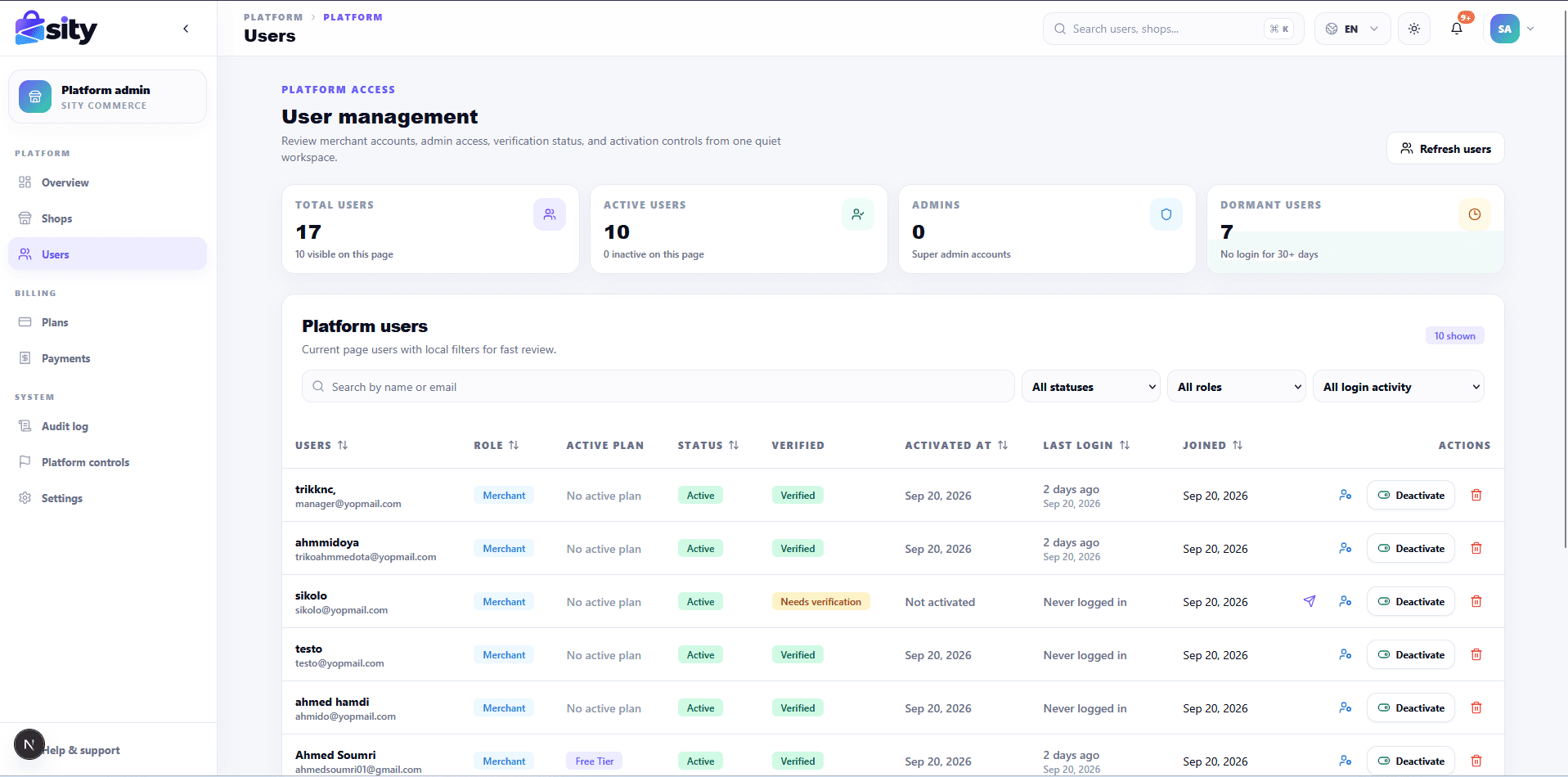
Task: Open Settings in the sidebar
Action: click(107, 498)
